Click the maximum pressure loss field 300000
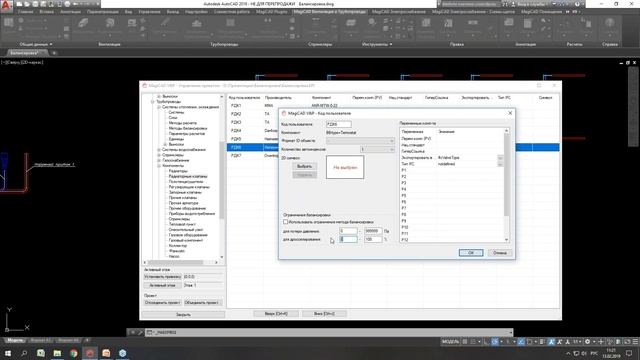The image size is (640, 360). coord(373,231)
